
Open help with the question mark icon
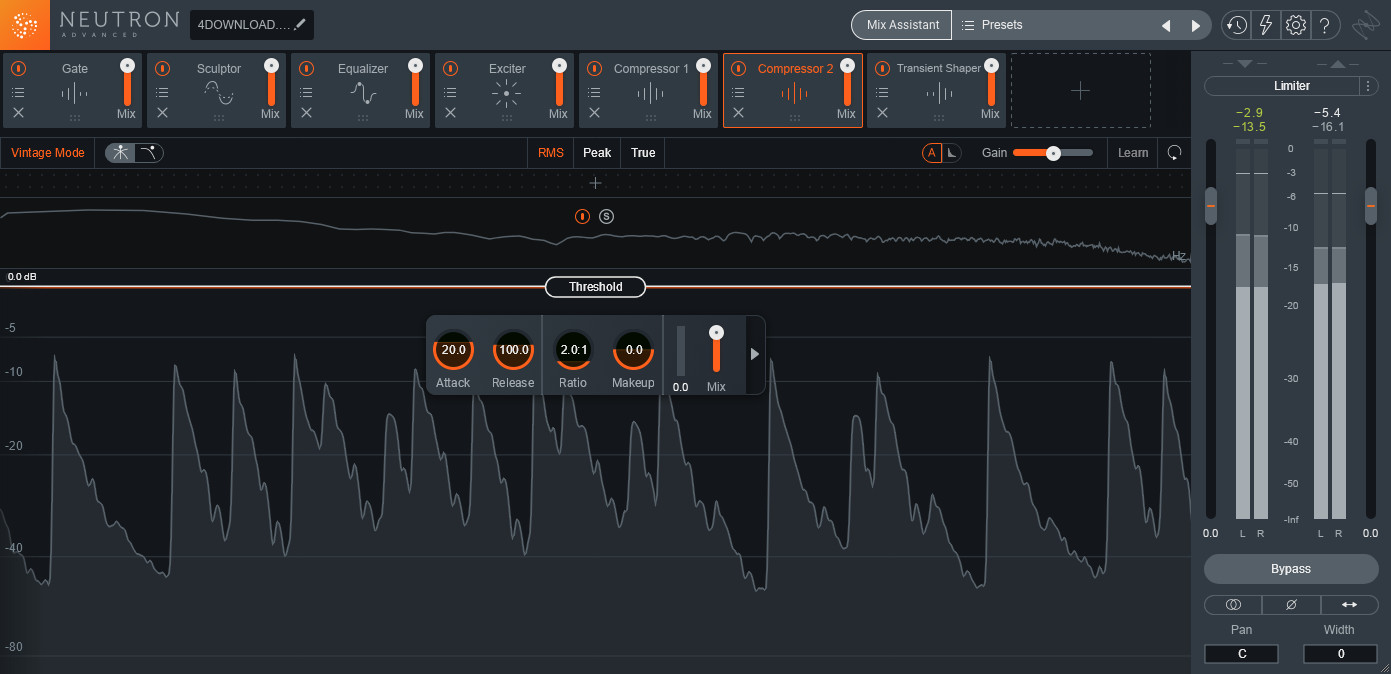pyautogui.click(x=1325, y=25)
